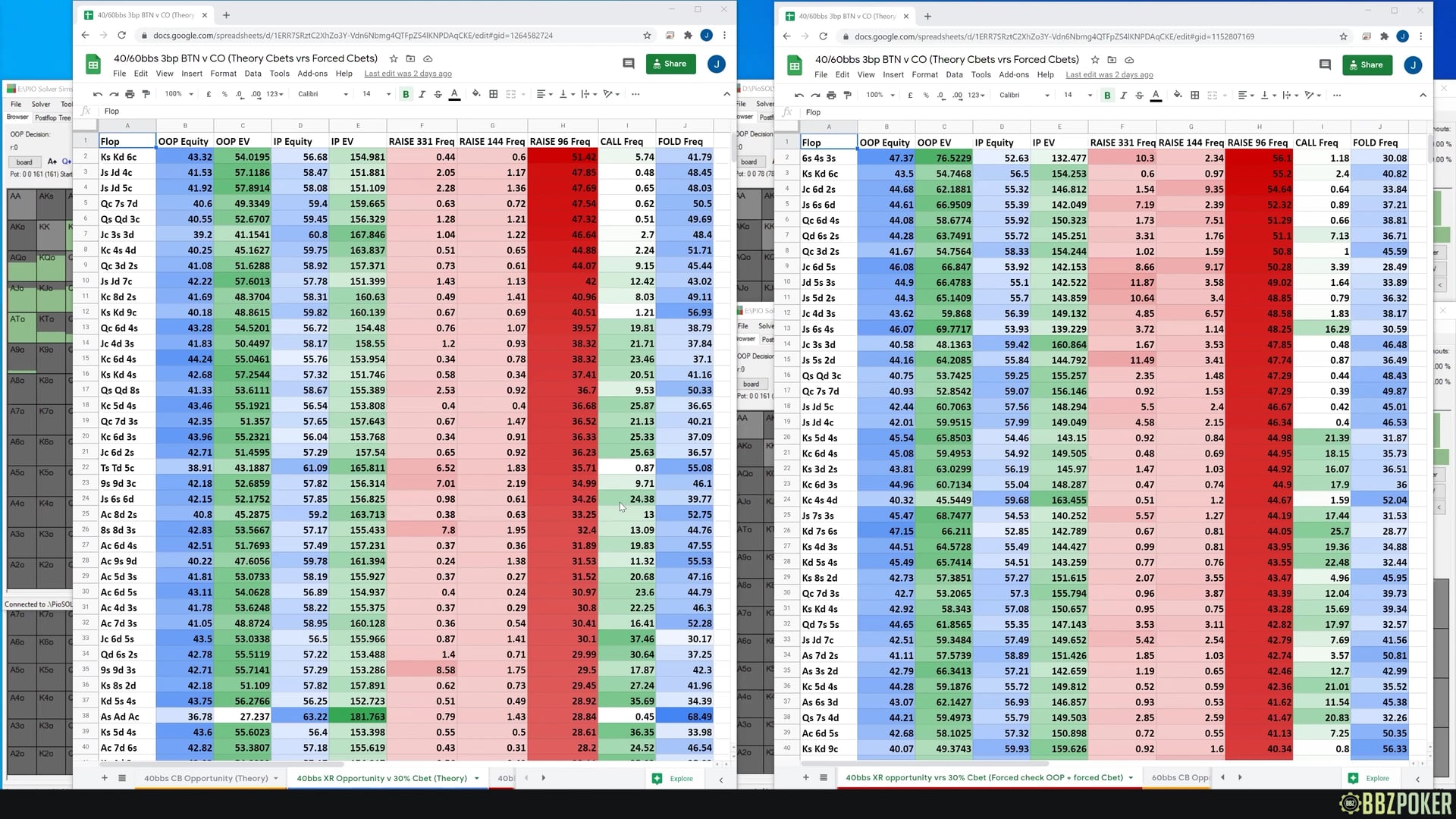Click the borders icon in the toolbar
This screenshot has width=1456, height=819.
(x=493, y=94)
